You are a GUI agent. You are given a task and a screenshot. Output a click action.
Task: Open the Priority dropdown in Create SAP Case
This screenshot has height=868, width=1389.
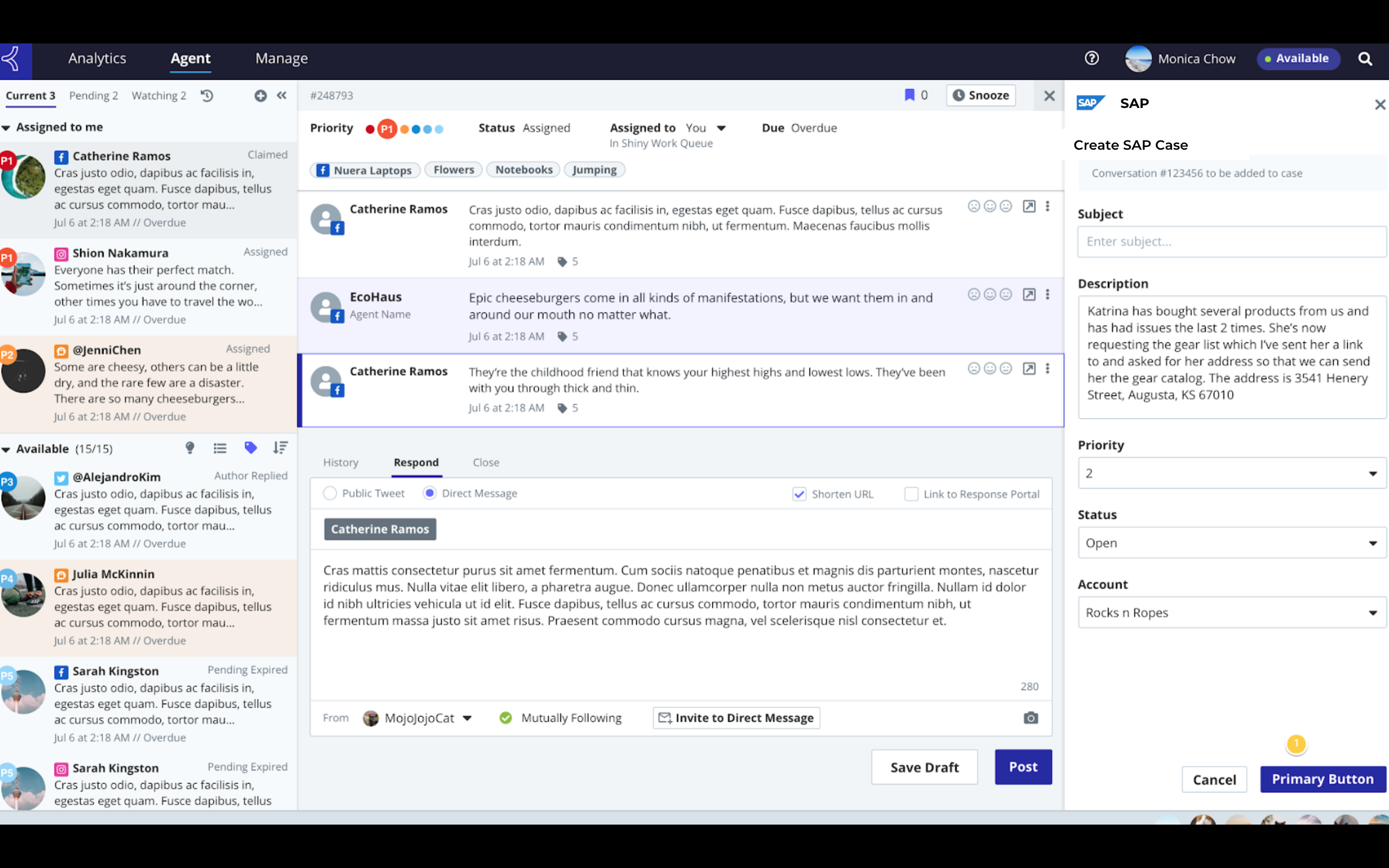(x=1231, y=473)
